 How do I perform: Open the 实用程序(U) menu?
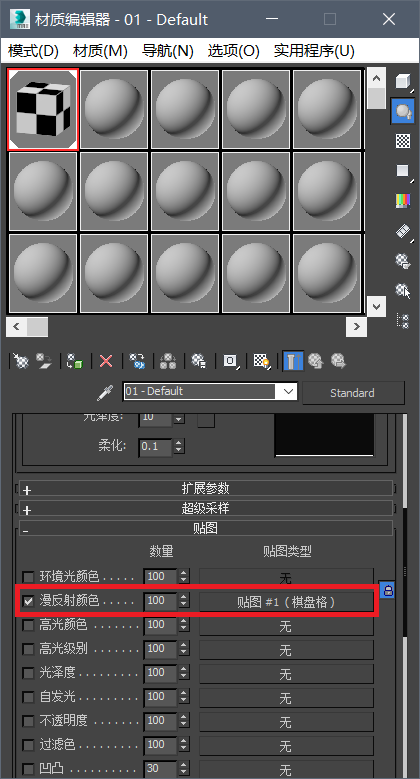click(314, 51)
